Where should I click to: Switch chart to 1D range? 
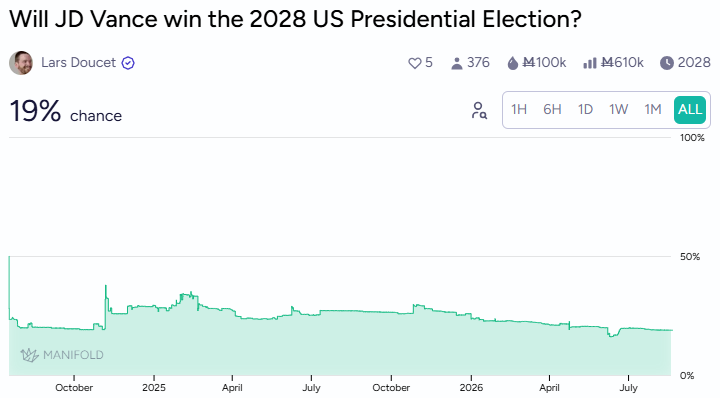pyautogui.click(x=585, y=110)
